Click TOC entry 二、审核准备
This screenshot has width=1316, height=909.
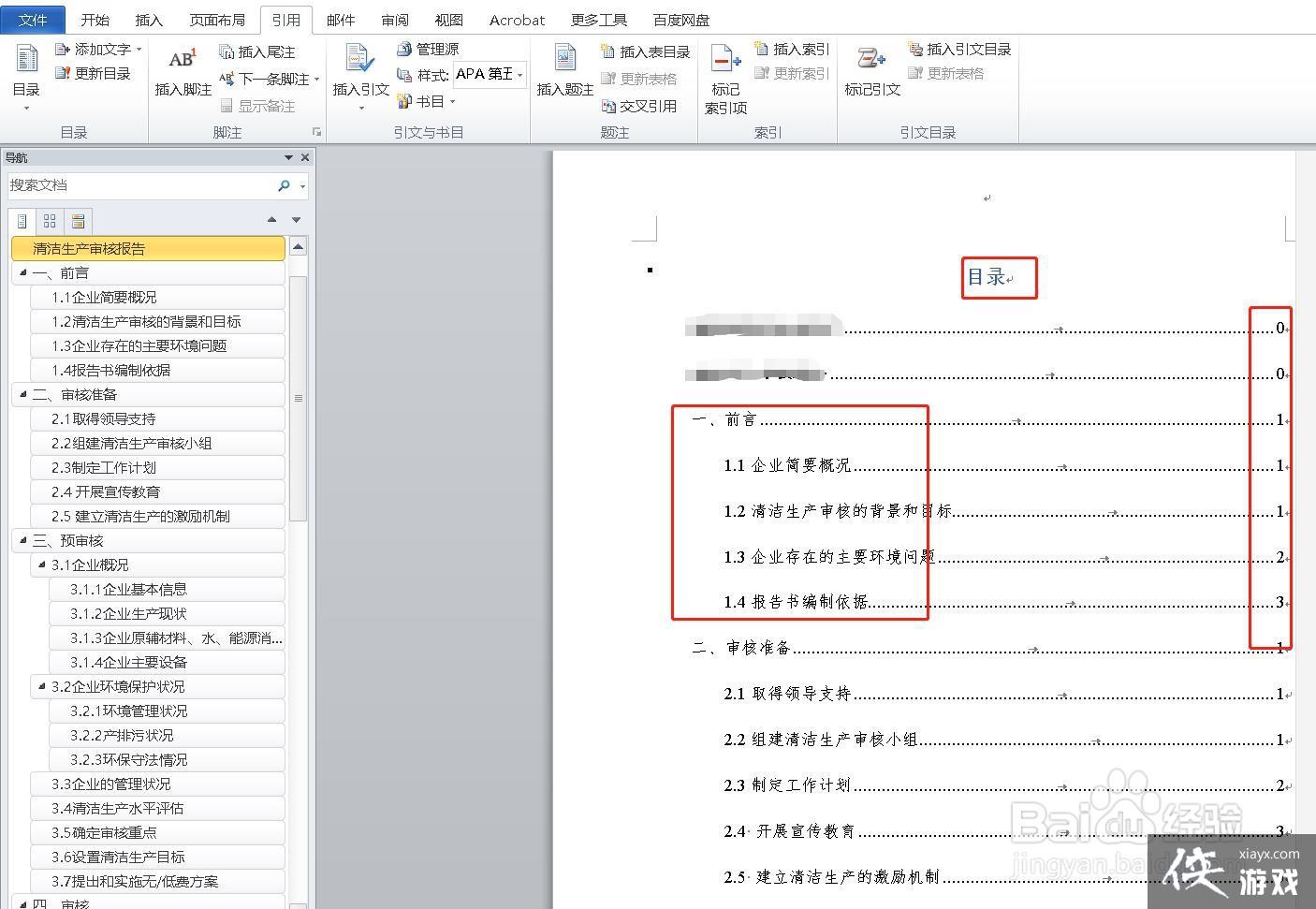741,648
